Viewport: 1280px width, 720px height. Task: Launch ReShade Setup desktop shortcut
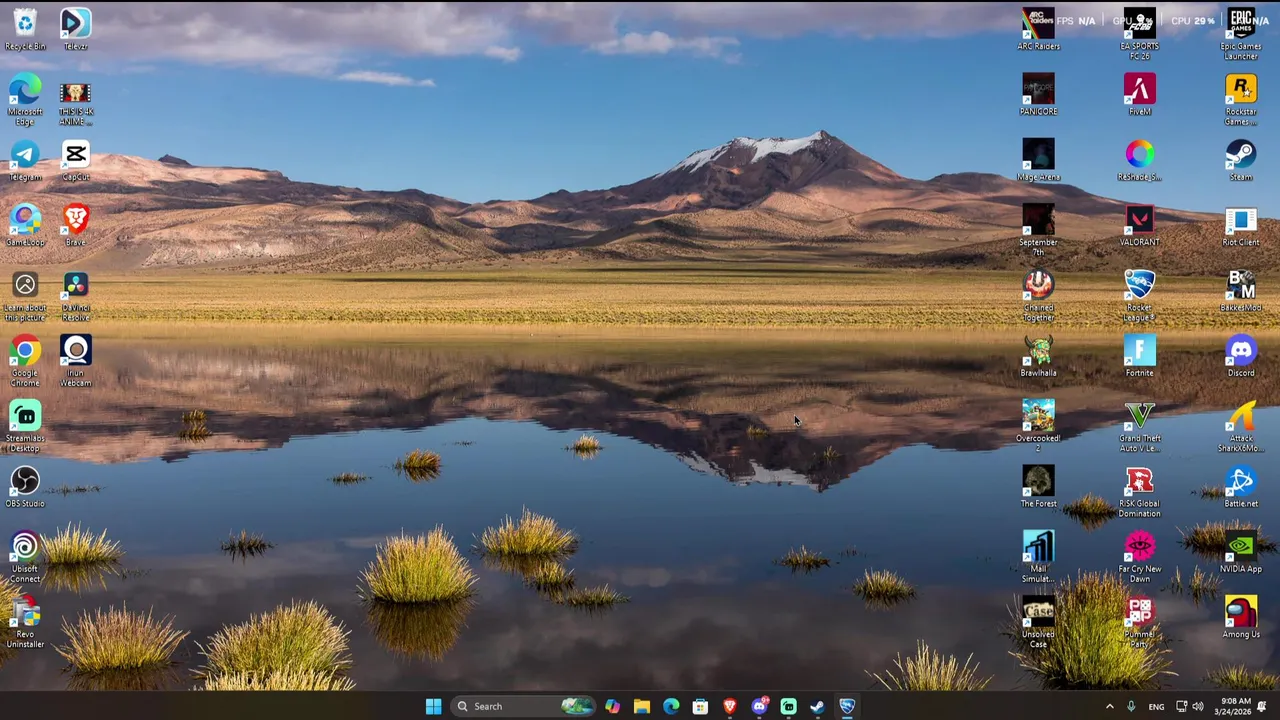[1139, 160]
